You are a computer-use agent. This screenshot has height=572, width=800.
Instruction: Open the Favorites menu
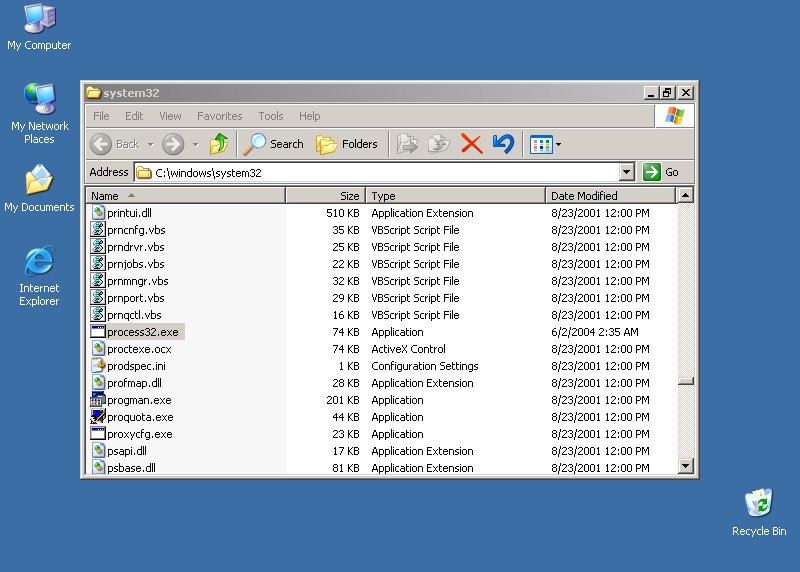(x=219, y=116)
